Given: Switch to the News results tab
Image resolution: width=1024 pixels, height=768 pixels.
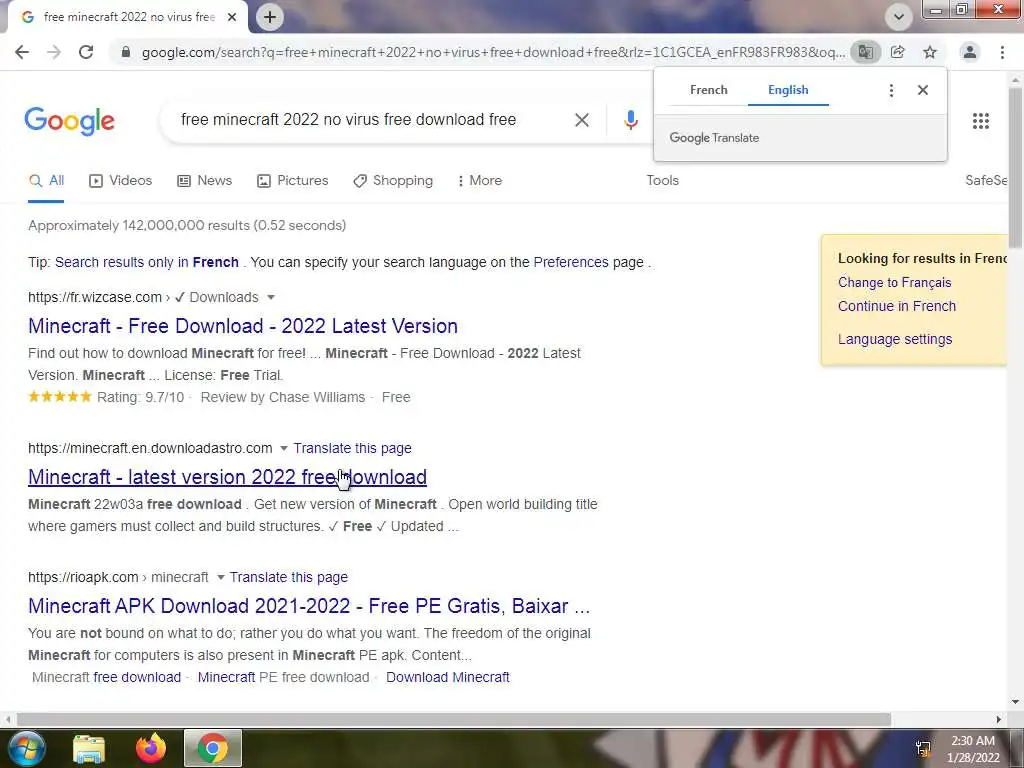Looking at the screenshot, I should (204, 180).
